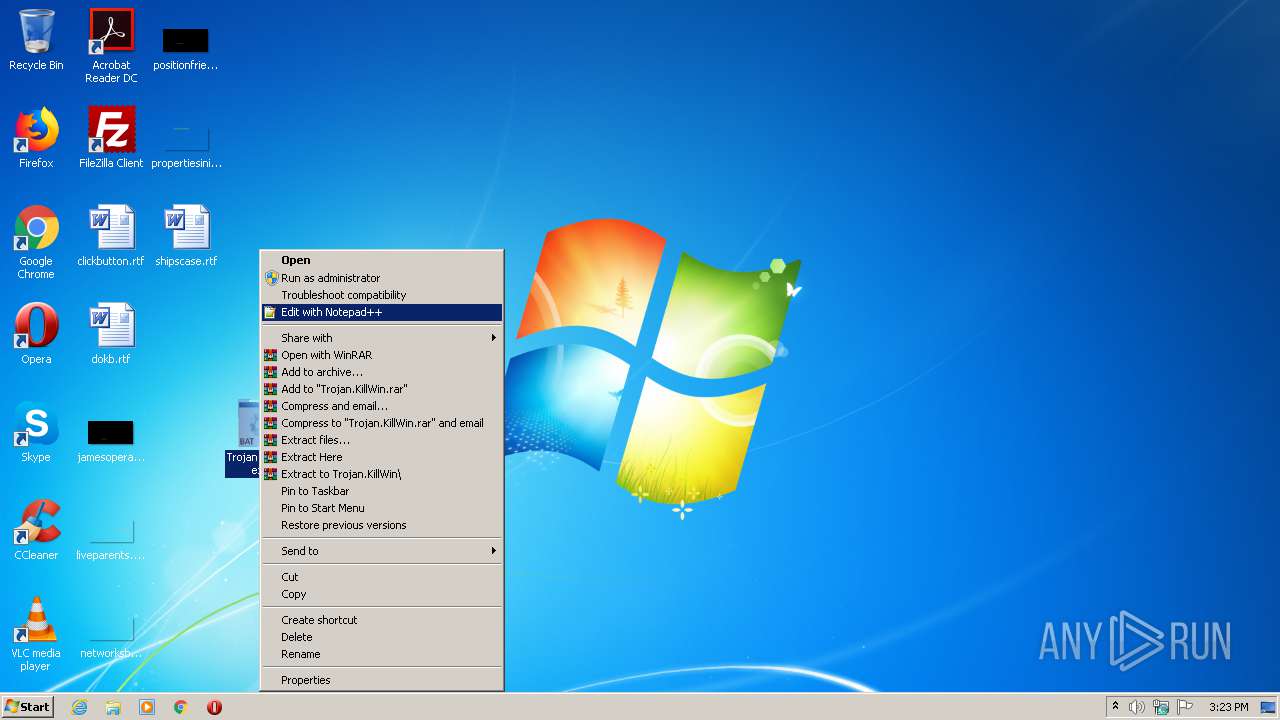Image resolution: width=1280 pixels, height=720 pixels.
Task: Select the shipscase.rtf document icon
Action: 186,236
